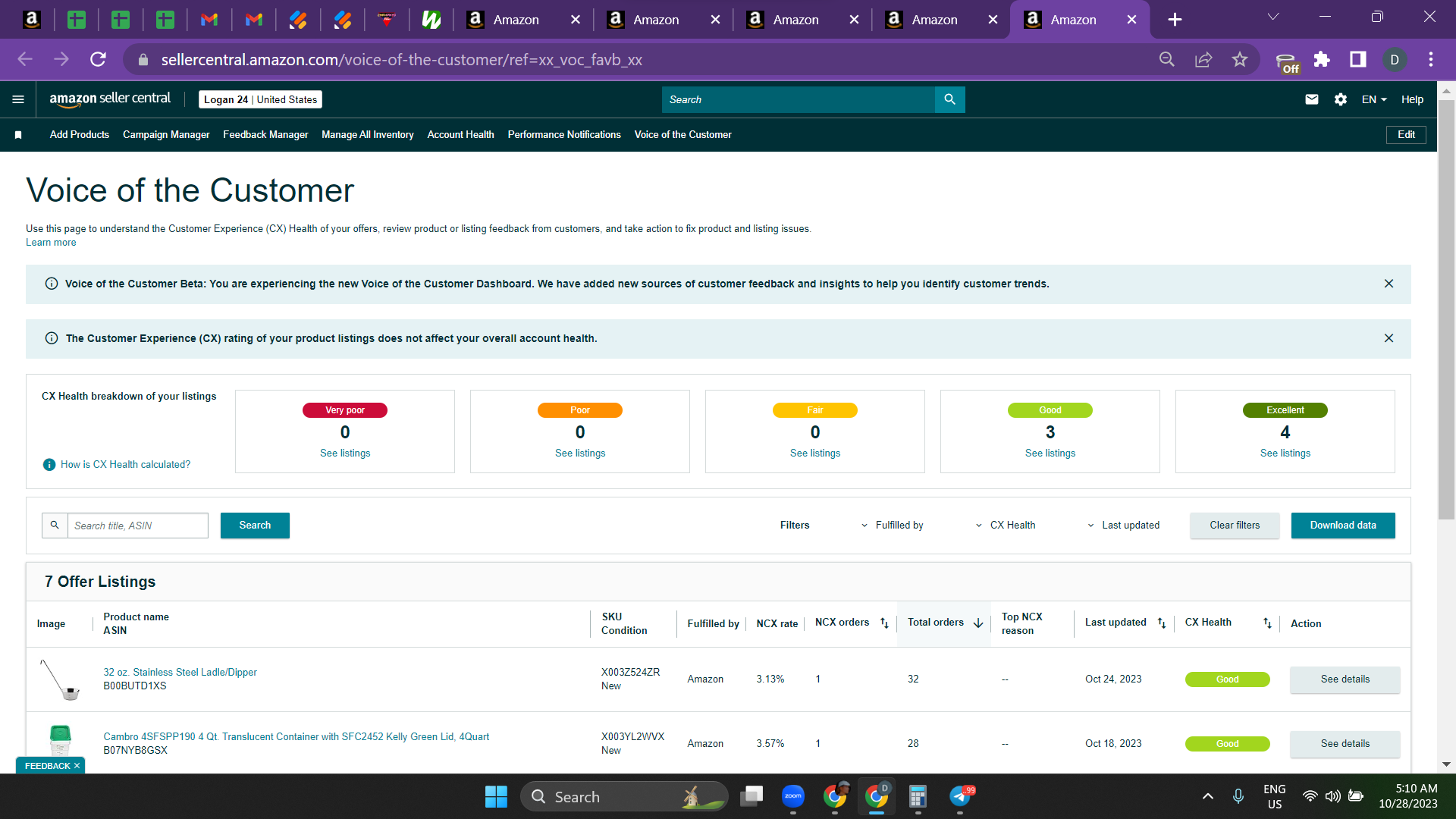Open Add Products in the favorites bar
1456x819 pixels.
pos(80,135)
